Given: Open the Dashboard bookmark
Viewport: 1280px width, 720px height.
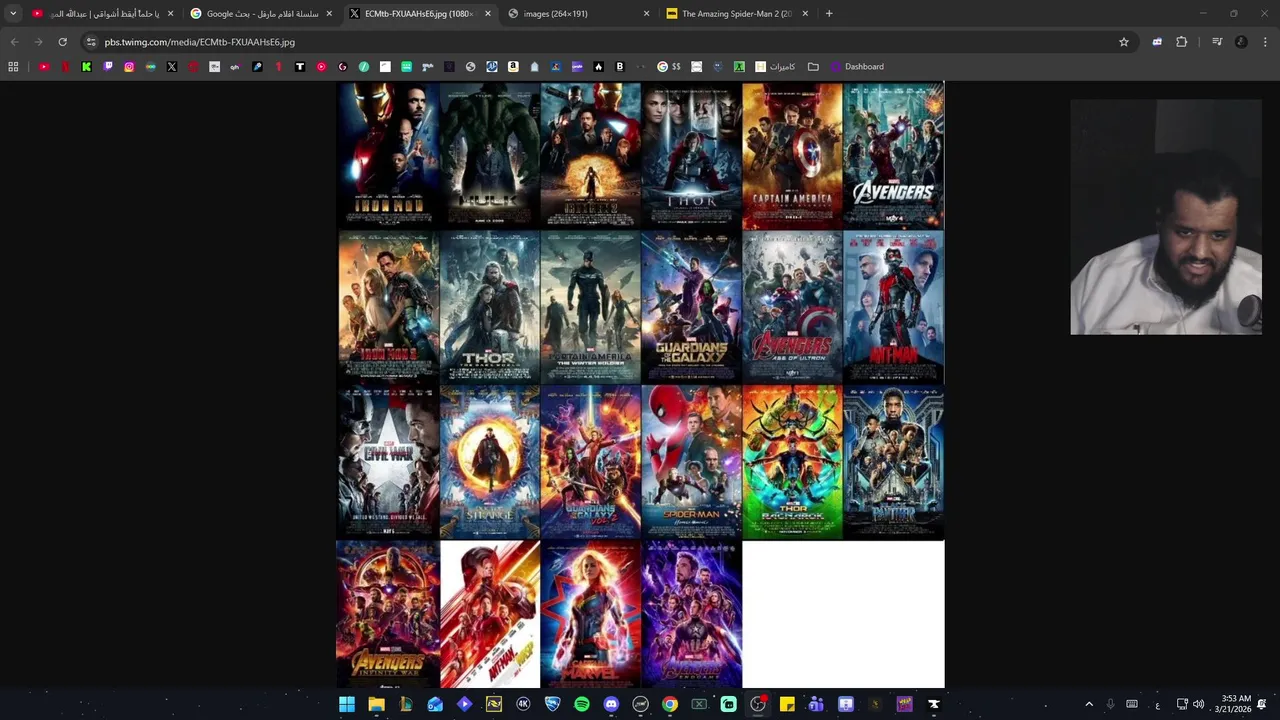Looking at the screenshot, I should (857, 67).
